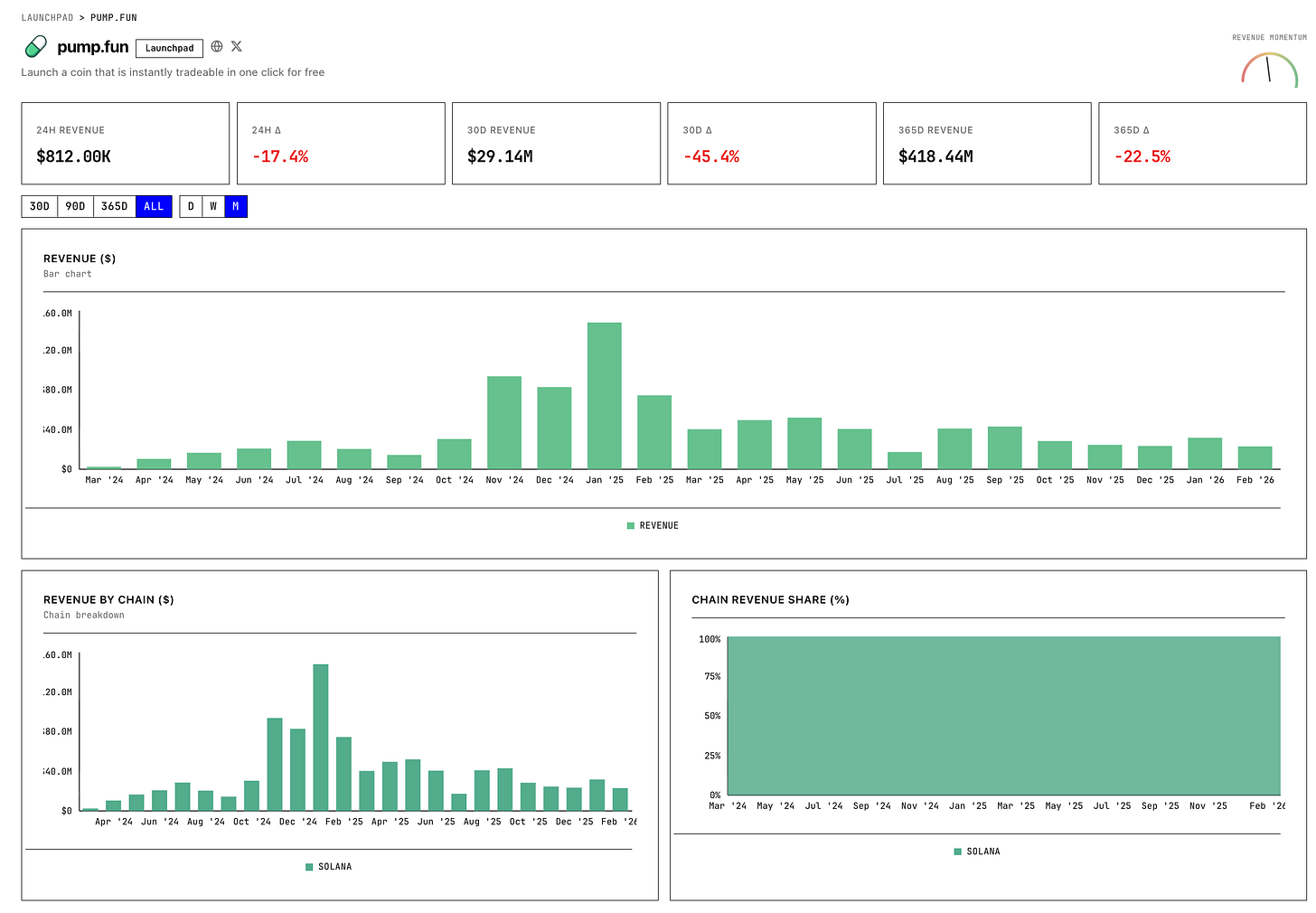This screenshot has height=913, width=1316.
Task: Open the 365D REVENUE stat card
Action: [x=986, y=144]
